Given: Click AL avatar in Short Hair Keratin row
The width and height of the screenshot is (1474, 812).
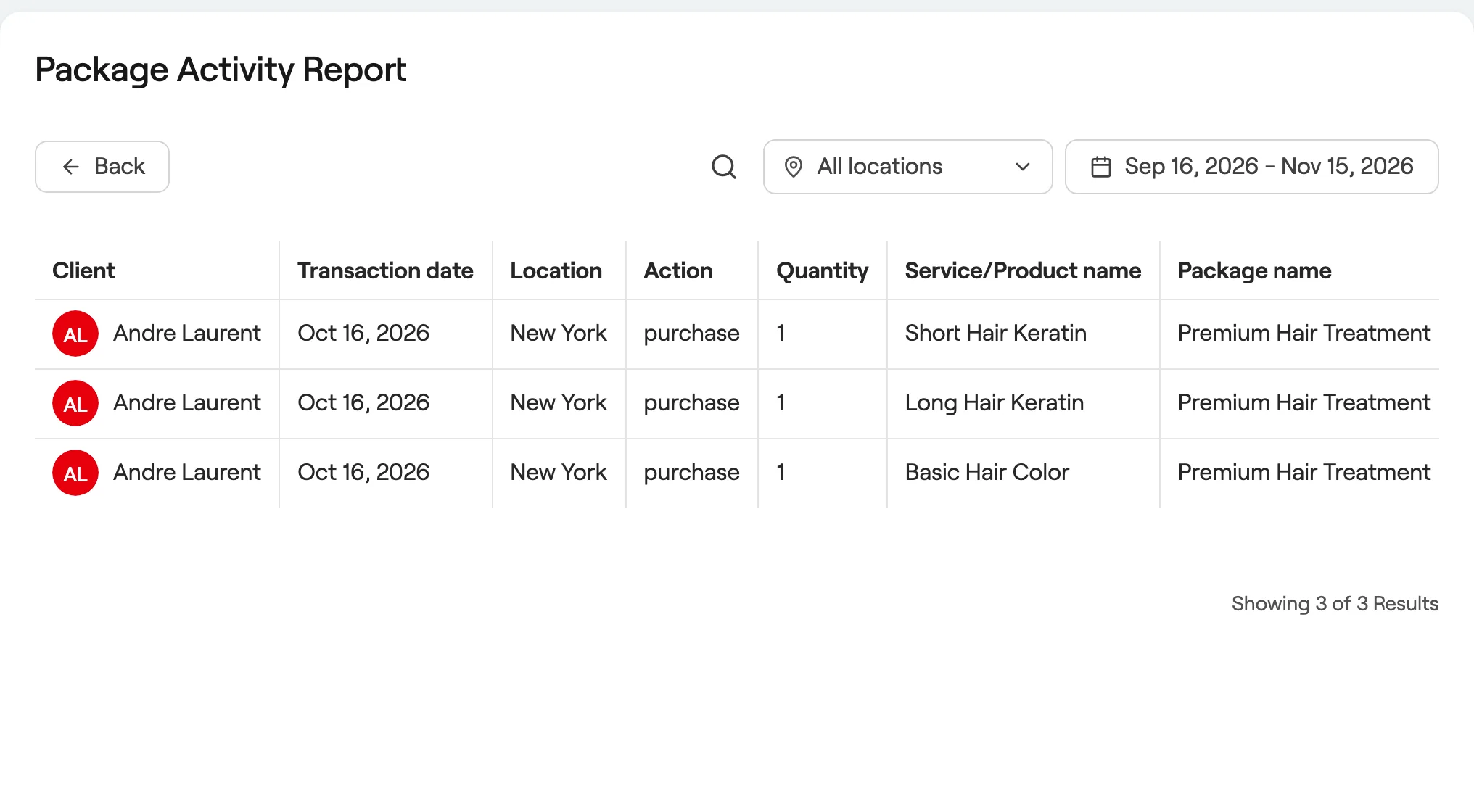Looking at the screenshot, I should point(75,333).
